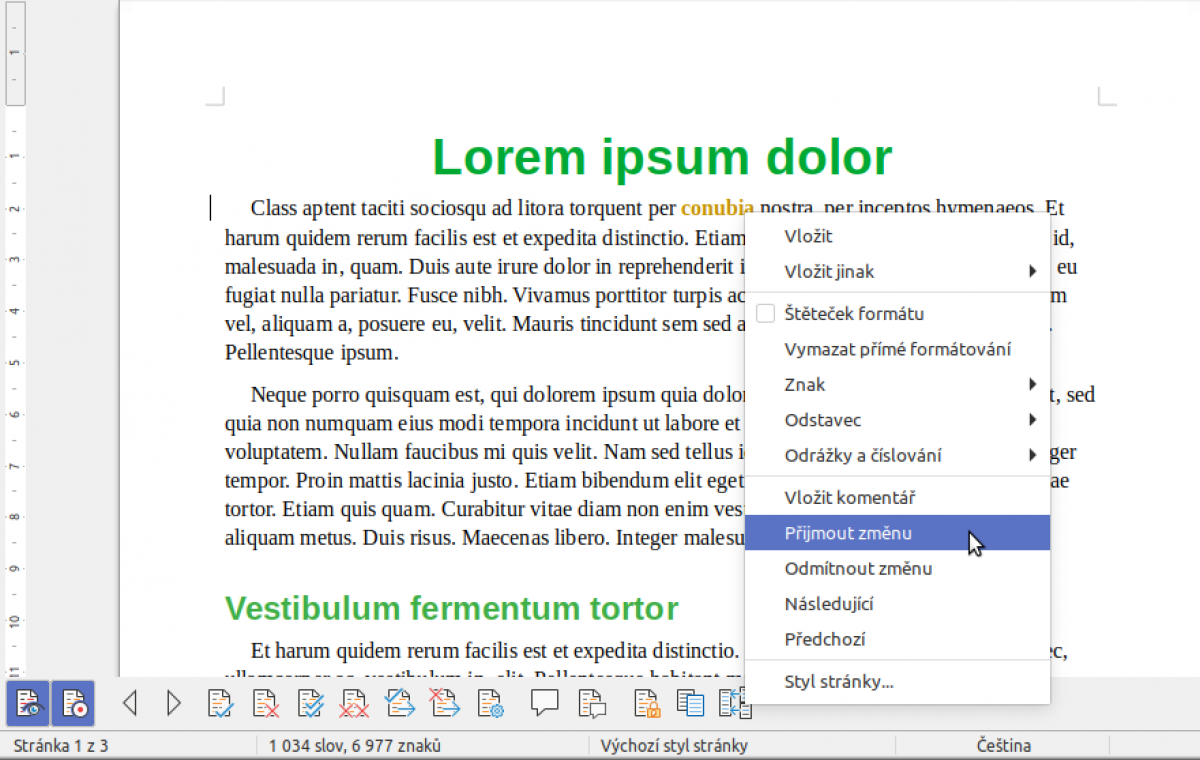Insert track change comment icon

coord(592,703)
